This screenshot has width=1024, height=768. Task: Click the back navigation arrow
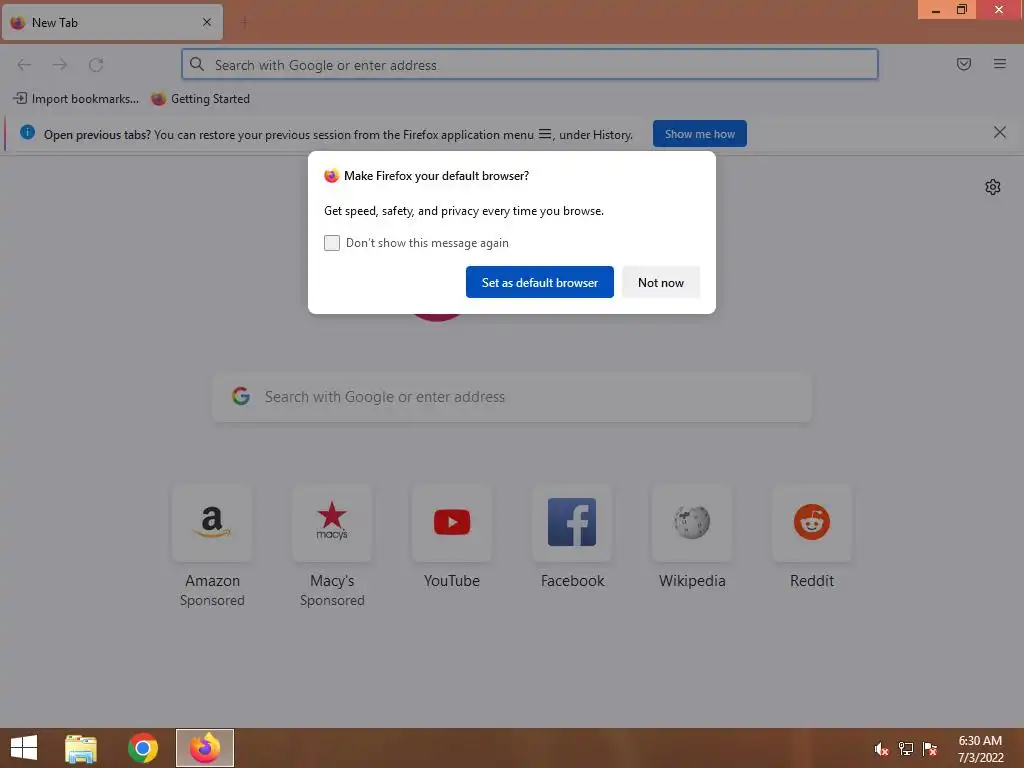pyautogui.click(x=24, y=65)
